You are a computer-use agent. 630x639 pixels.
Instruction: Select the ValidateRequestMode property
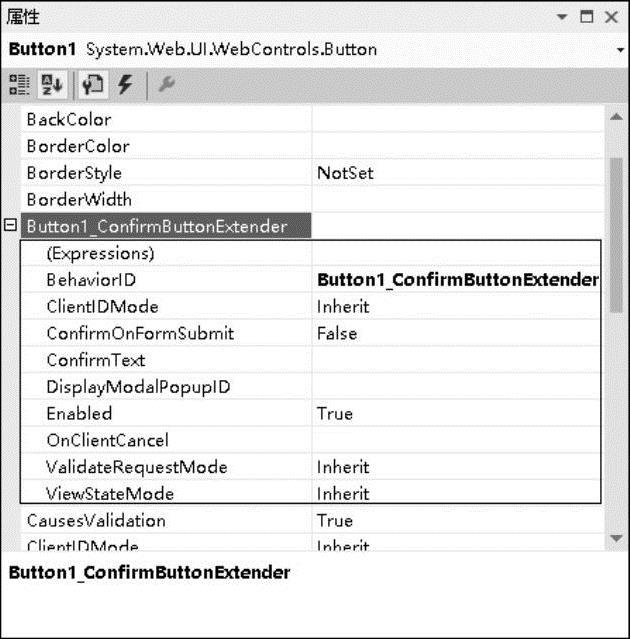pyautogui.click(x=166, y=467)
